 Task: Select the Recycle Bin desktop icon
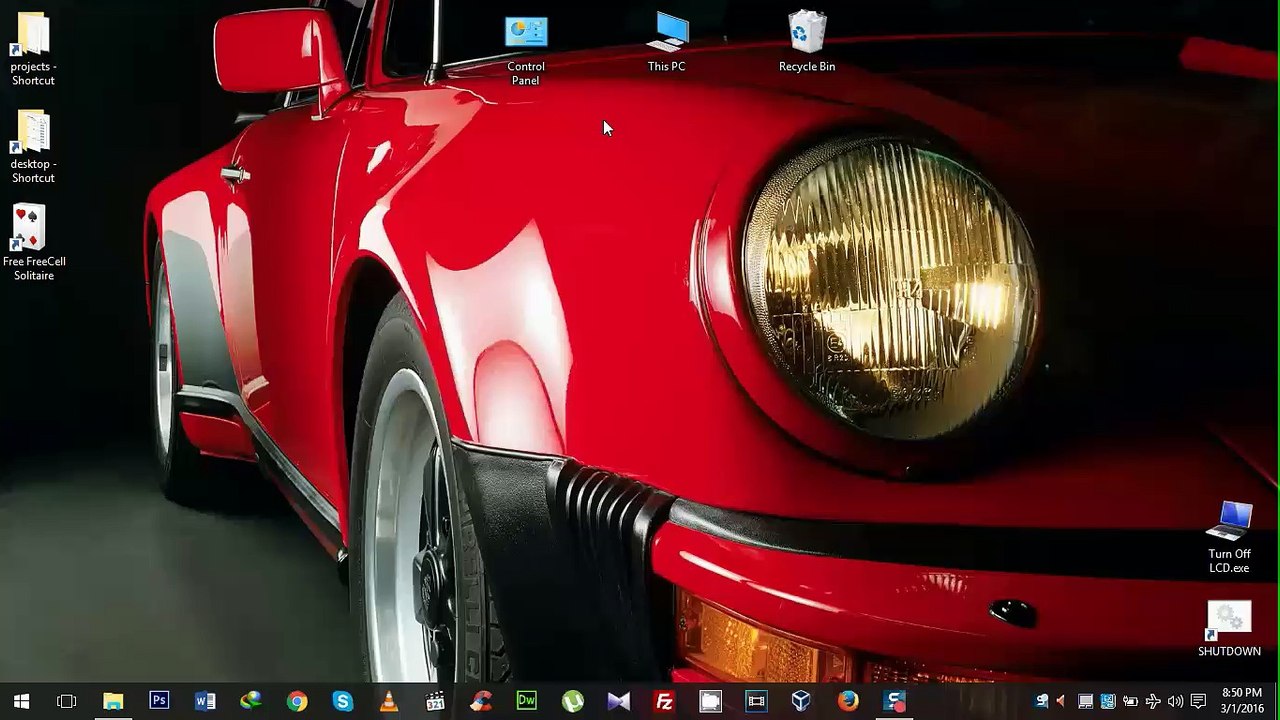pos(807,42)
